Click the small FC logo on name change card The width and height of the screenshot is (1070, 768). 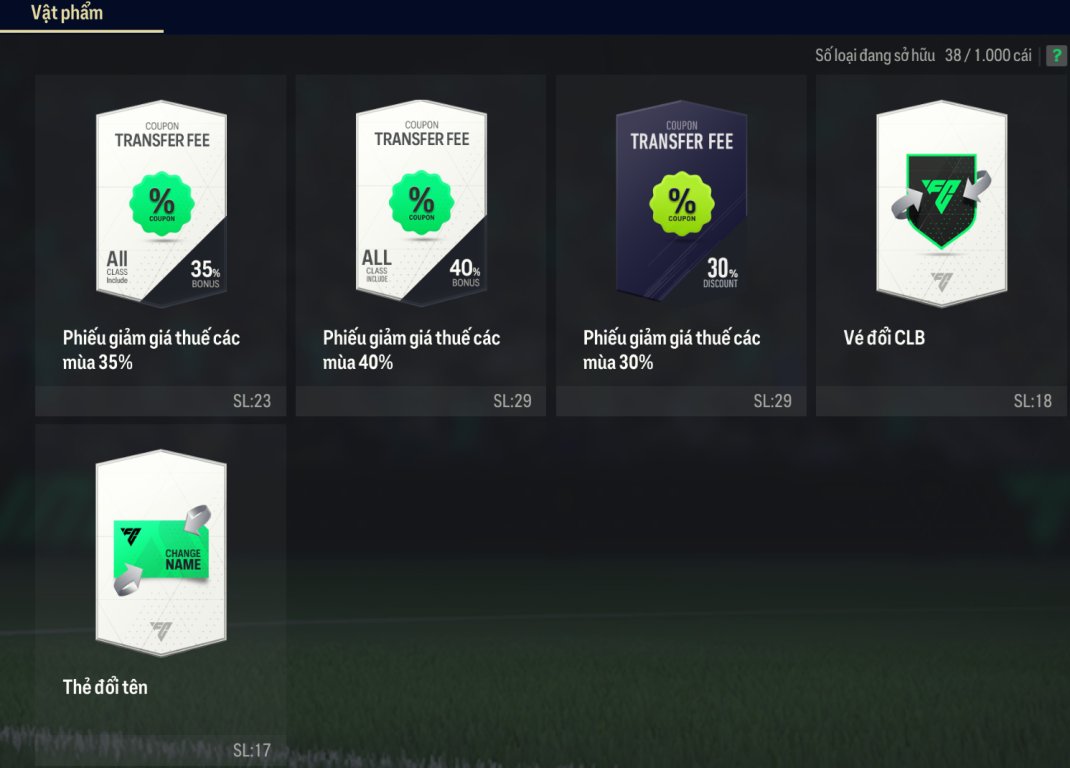pos(161,629)
